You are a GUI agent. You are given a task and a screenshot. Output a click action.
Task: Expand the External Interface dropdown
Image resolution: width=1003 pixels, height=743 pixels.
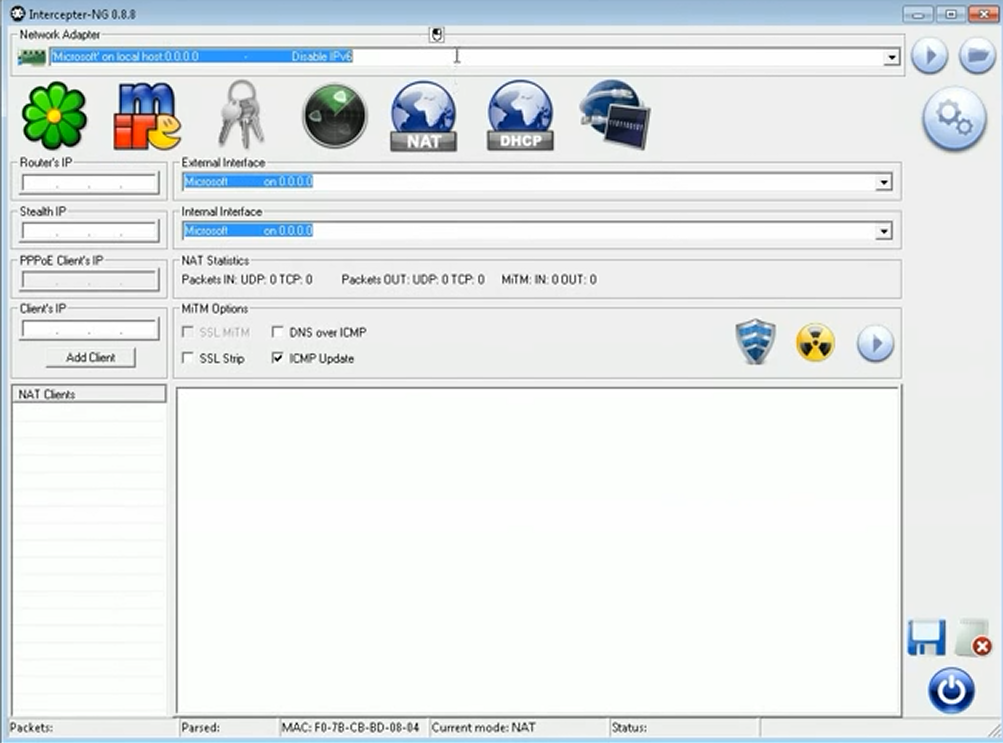(883, 182)
